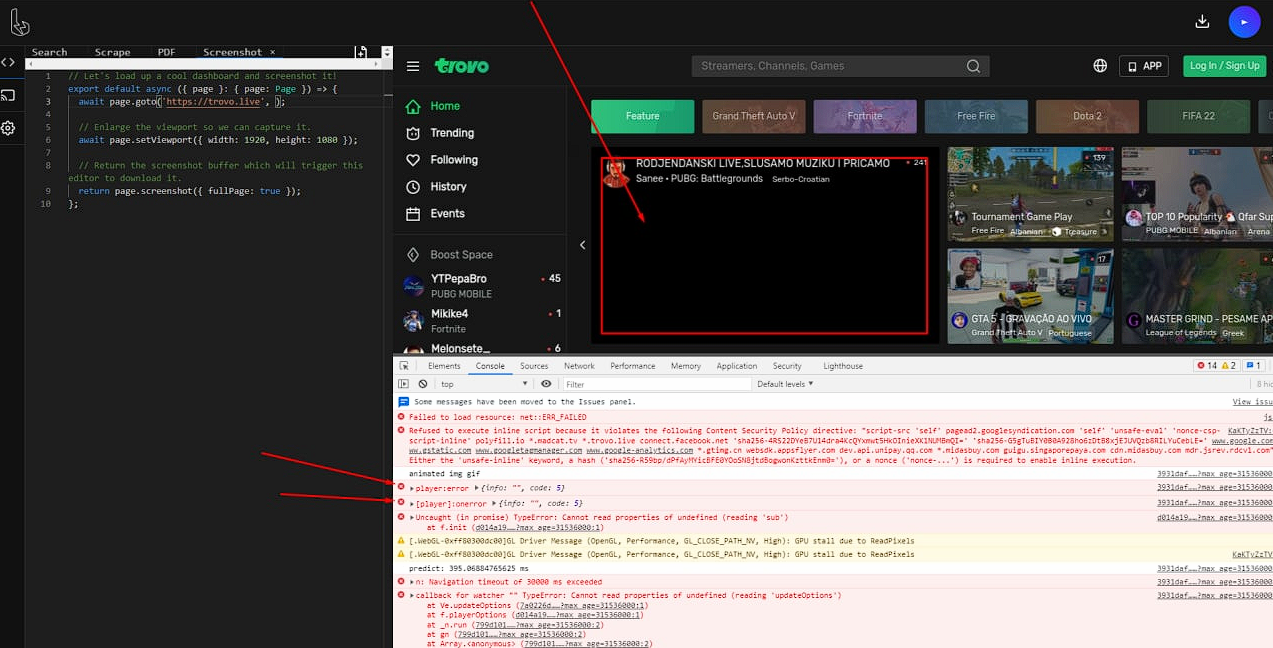This screenshot has height=648, width=1273.
Task: Open the settings gear in the left sidebar
Action: (x=10, y=126)
